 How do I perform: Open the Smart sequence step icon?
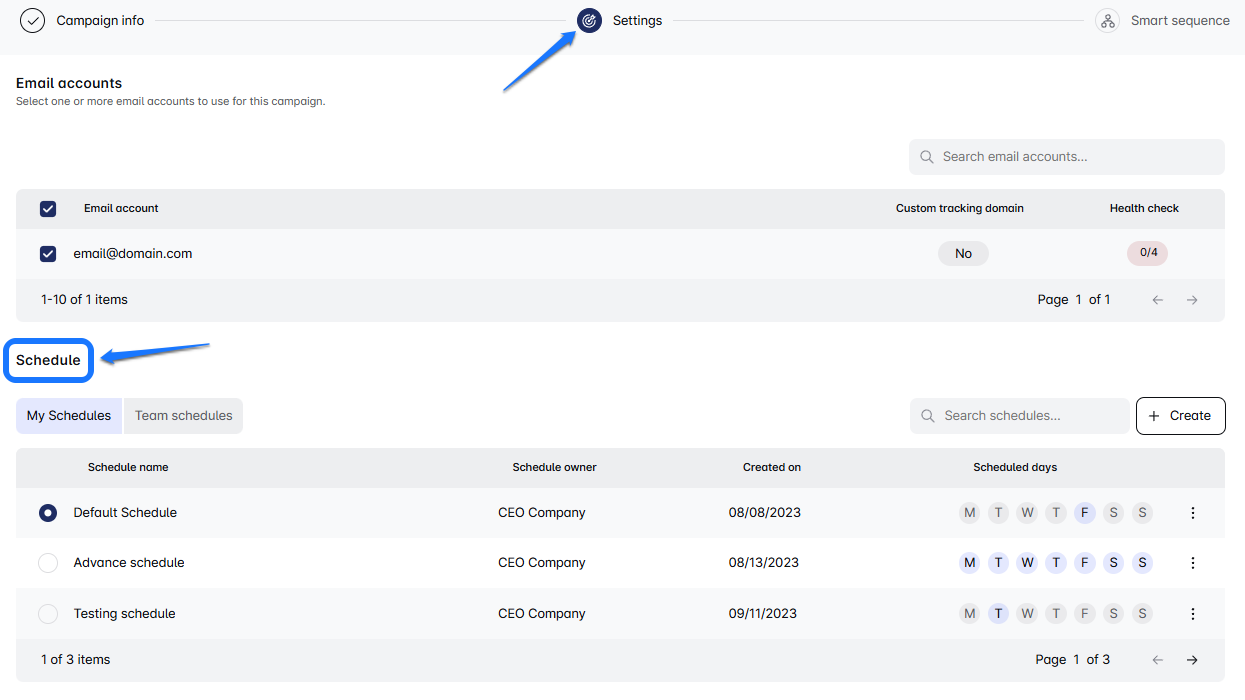(1107, 20)
